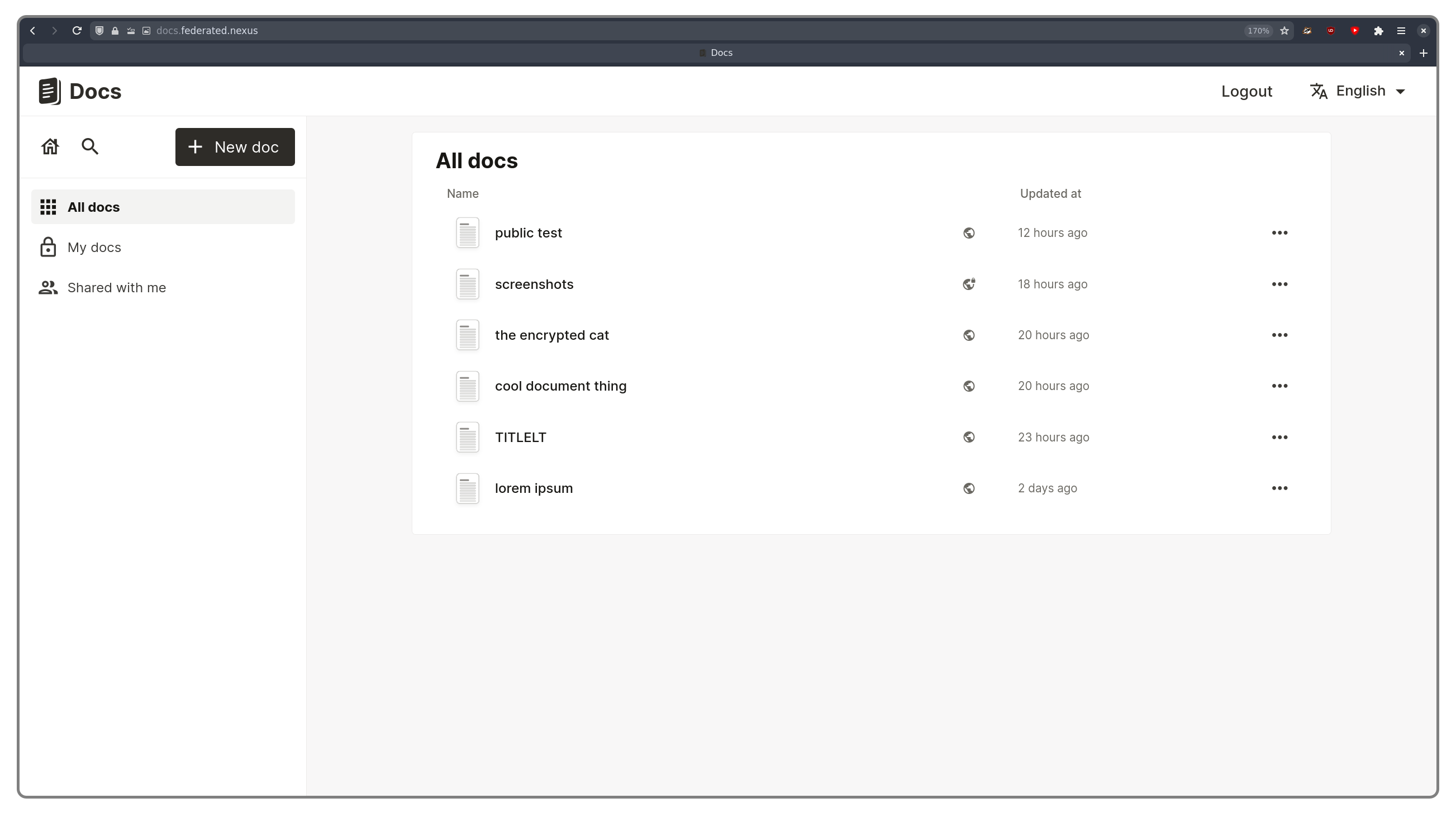1456x817 pixels.
Task: Open browser hamburger menu
Action: 1401,31
